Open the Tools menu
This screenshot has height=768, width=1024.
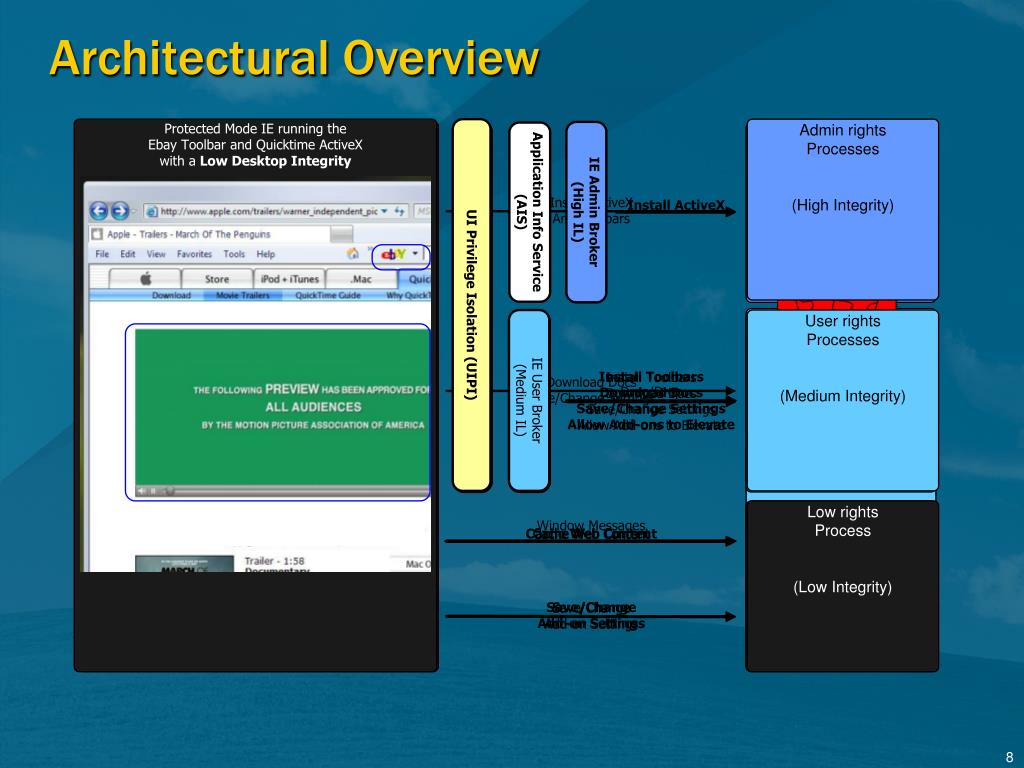tap(234, 254)
